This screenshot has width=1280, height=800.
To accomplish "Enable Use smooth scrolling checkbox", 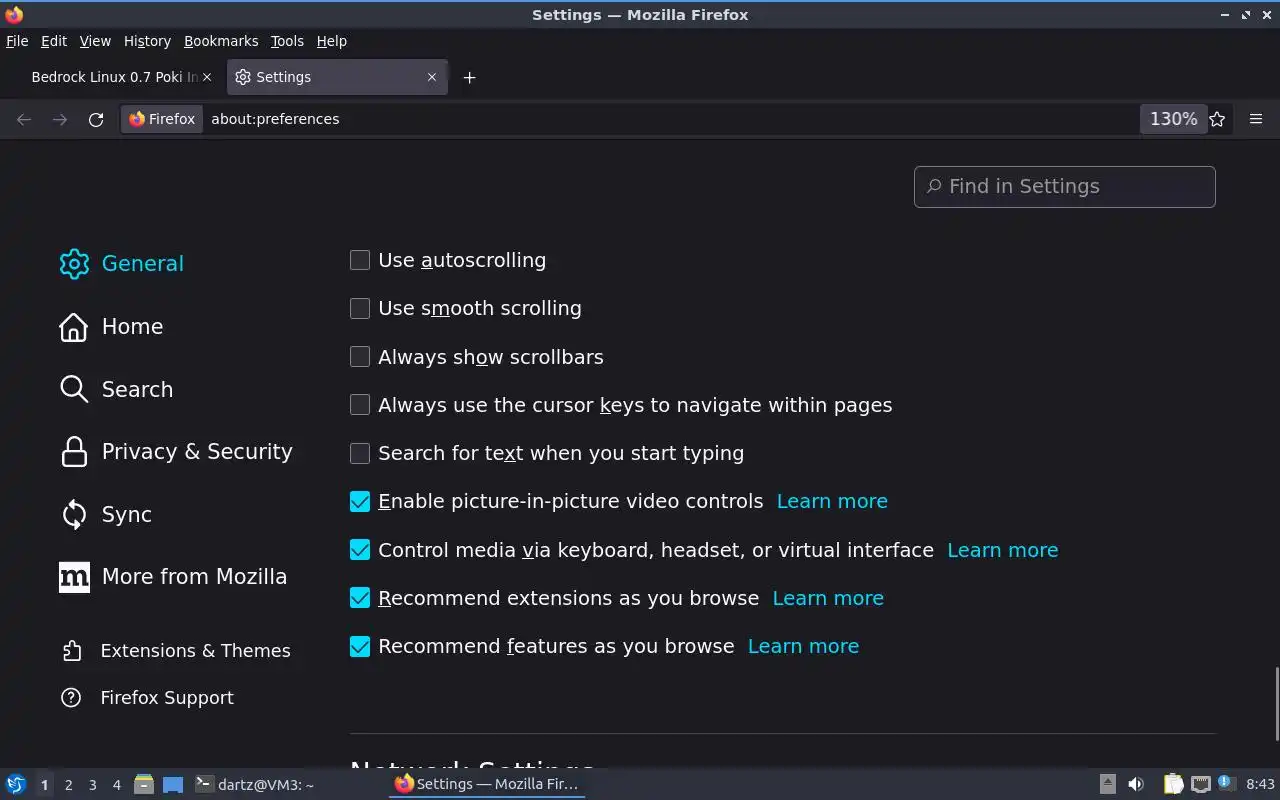I will click(x=360, y=308).
